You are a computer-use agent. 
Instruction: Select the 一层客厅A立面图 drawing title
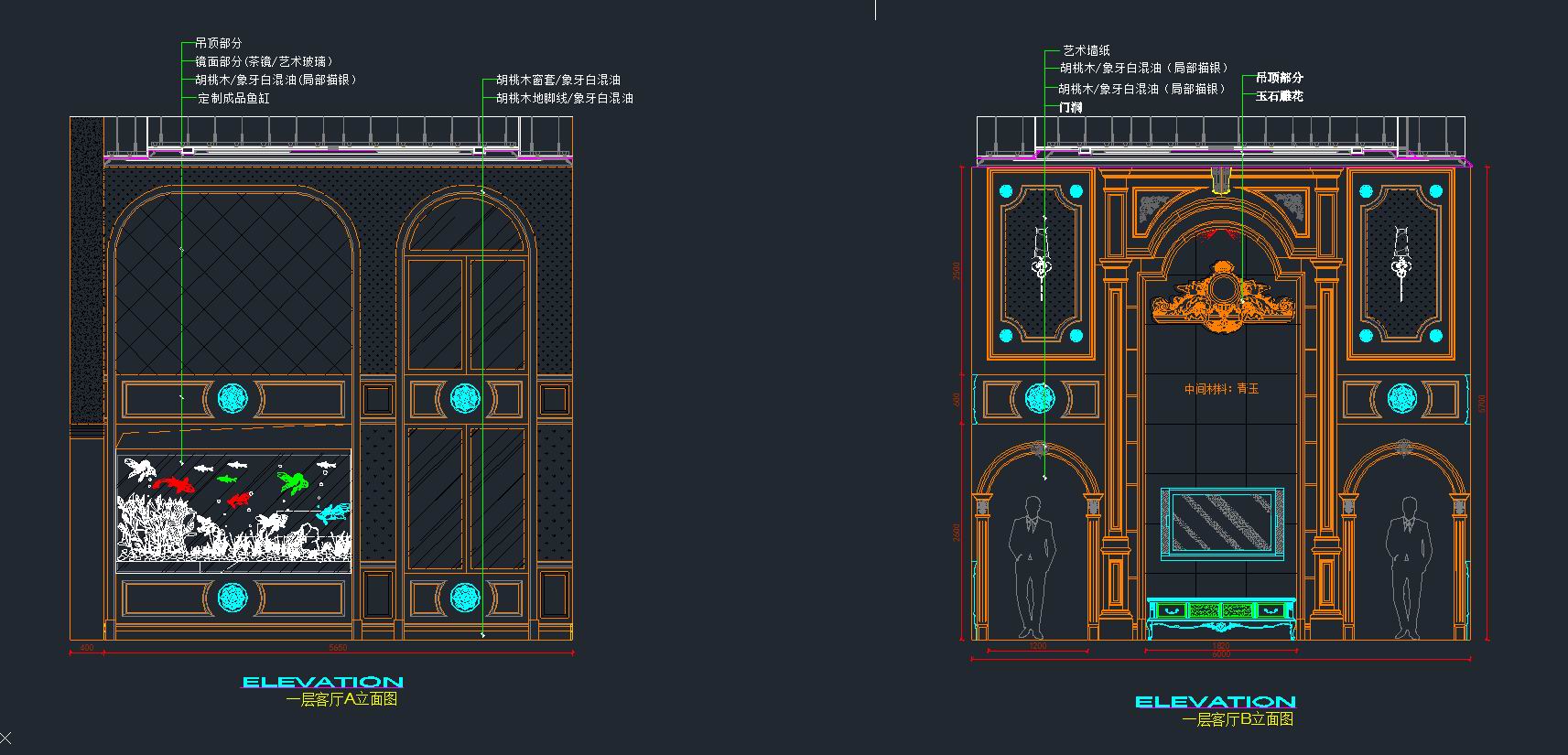[x=341, y=699]
